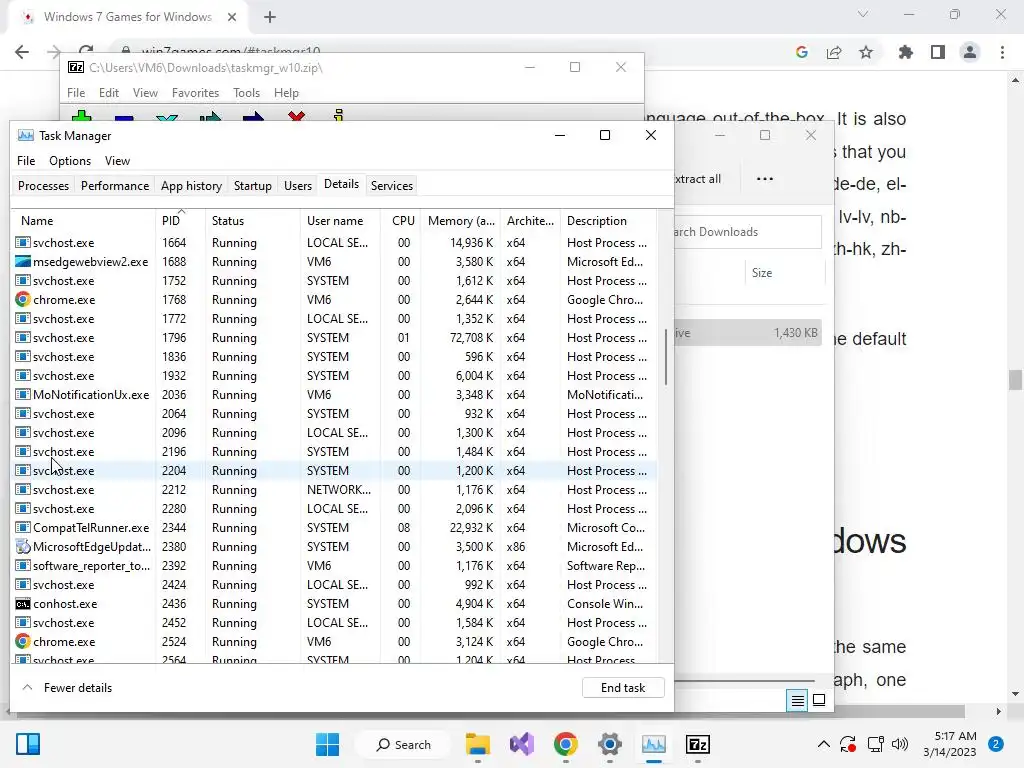Image resolution: width=1024 pixels, height=768 pixels.
Task: Select the msedgewebview2.exe process icon
Action: (x=23, y=262)
